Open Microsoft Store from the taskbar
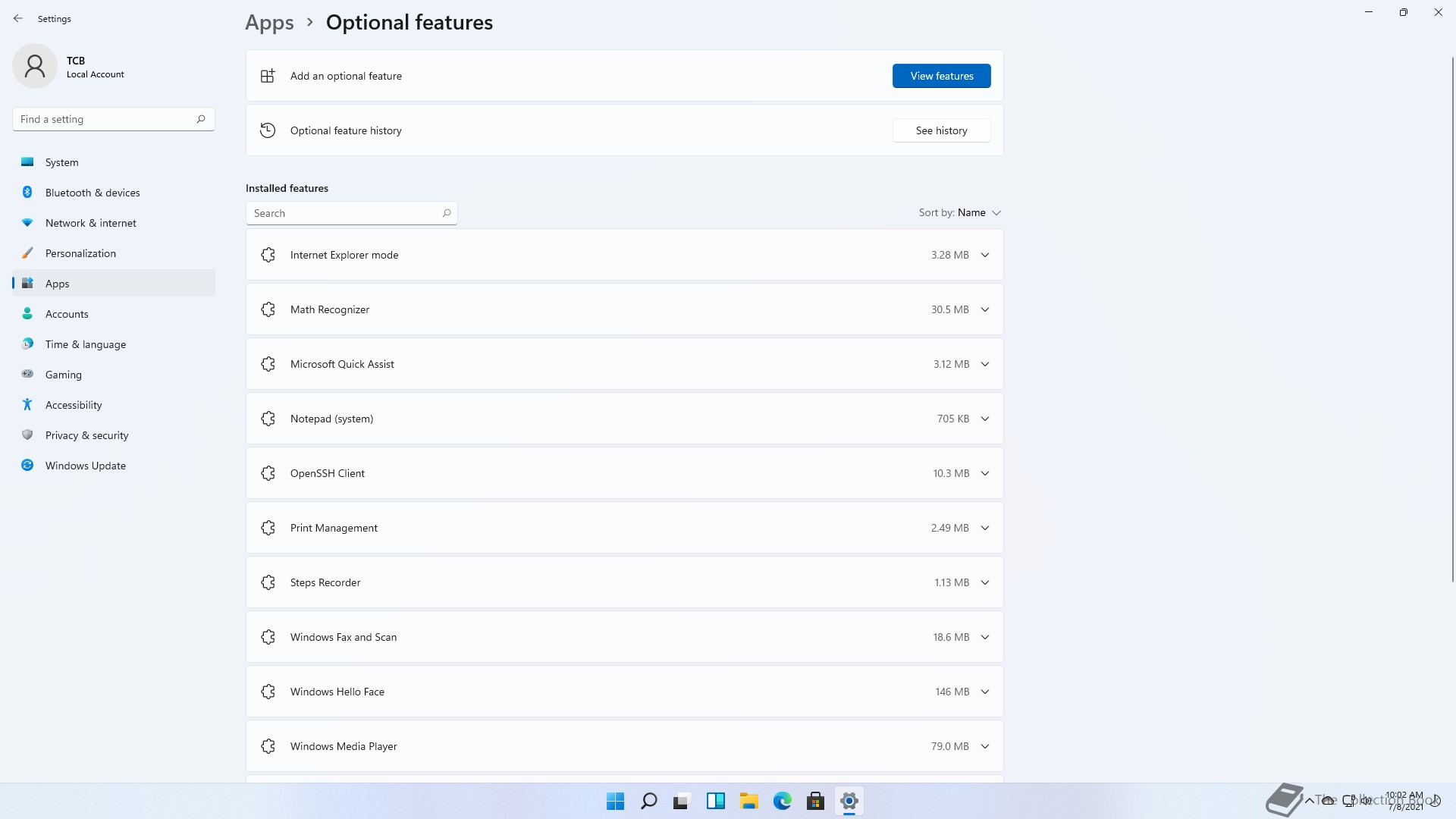 click(815, 801)
